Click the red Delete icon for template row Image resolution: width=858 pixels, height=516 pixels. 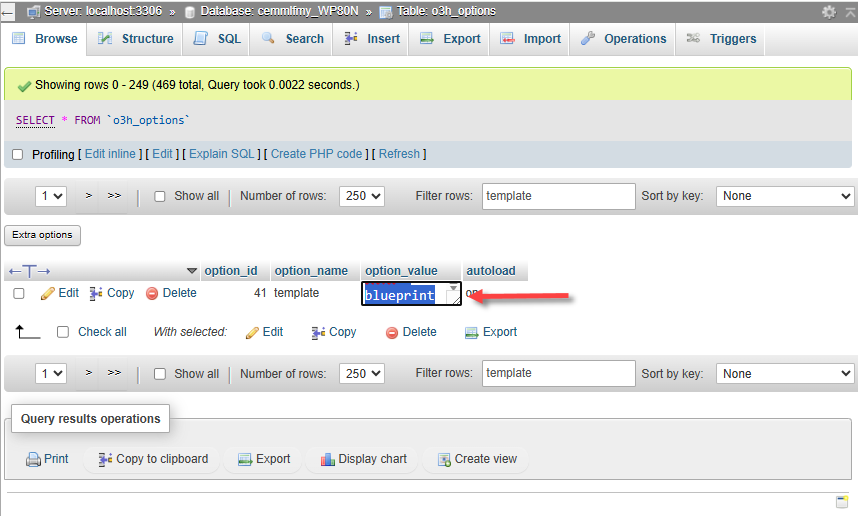click(x=152, y=294)
